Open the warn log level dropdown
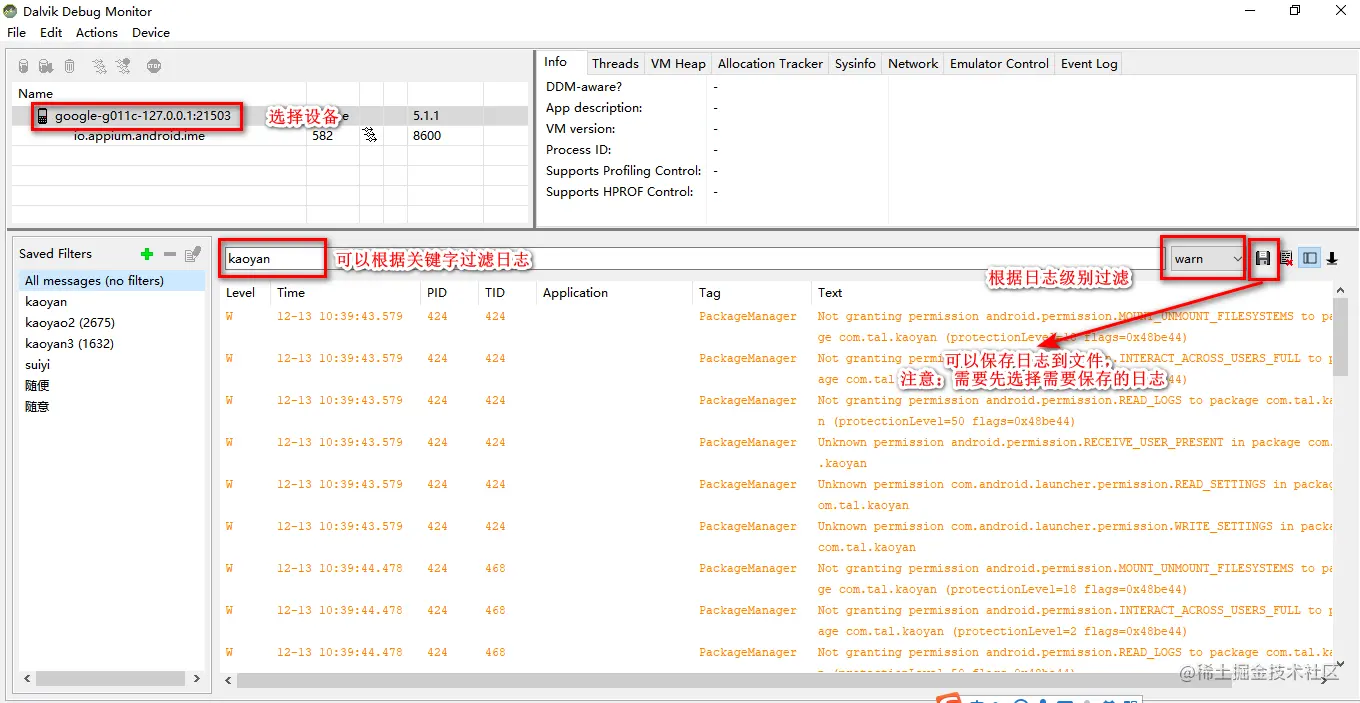1360x703 pixels. pyautogui.click(x=1208, y=258)
